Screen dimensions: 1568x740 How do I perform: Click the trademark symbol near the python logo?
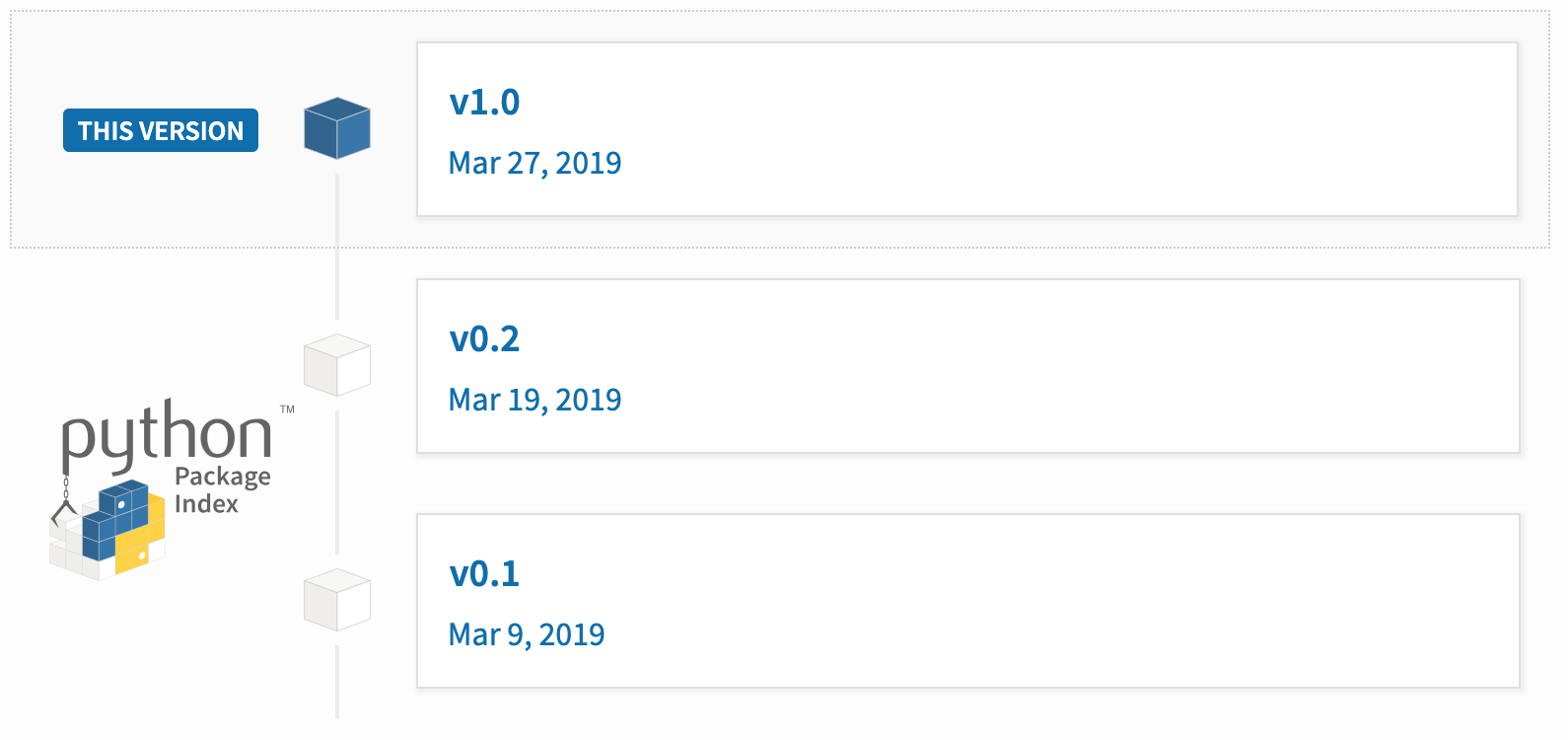pyautogui.click(x=287, y=408)
